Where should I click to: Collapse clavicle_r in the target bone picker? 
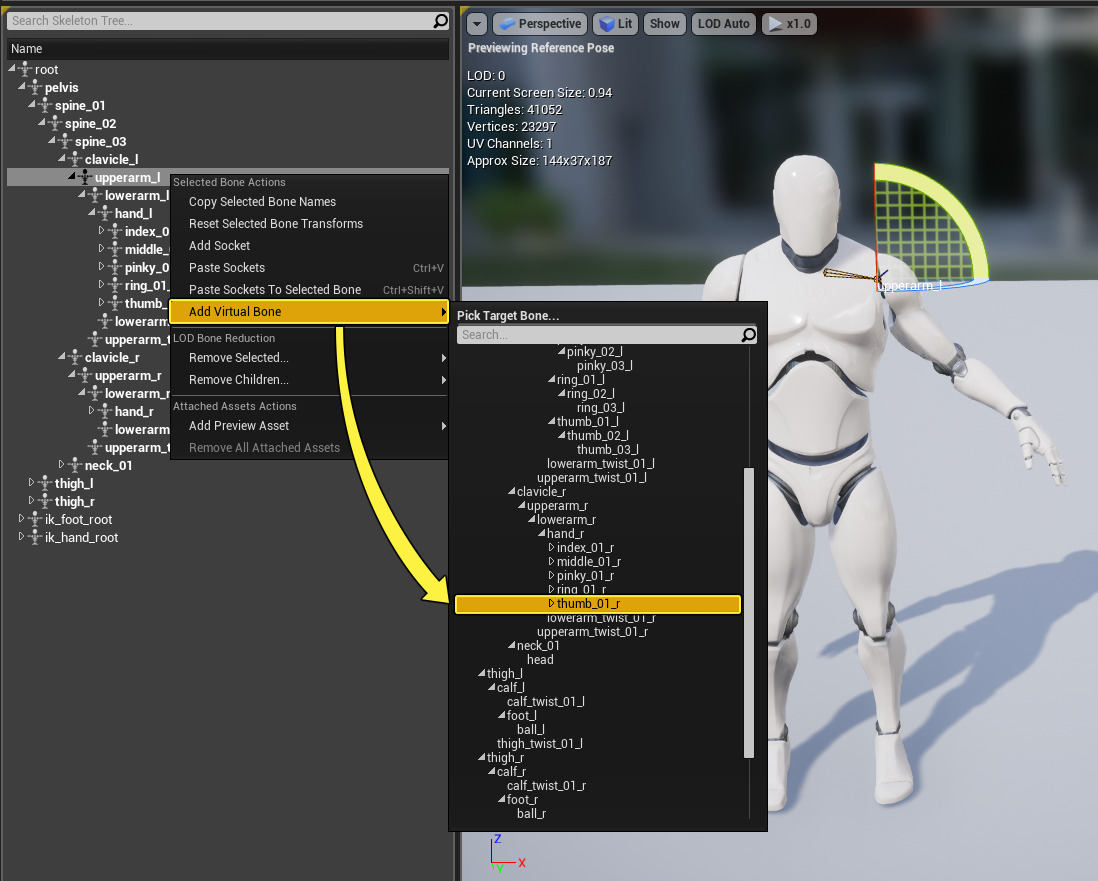coord(511,492)
